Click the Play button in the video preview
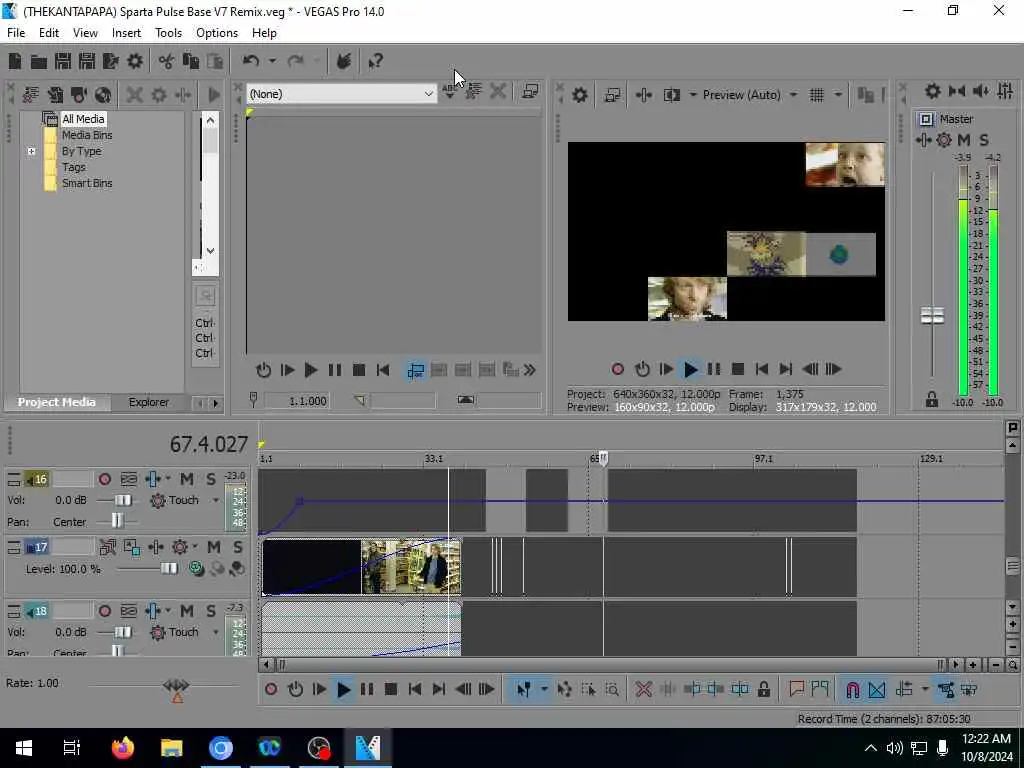Screen dimensions: 1024x768 click(x=690, y=370)
